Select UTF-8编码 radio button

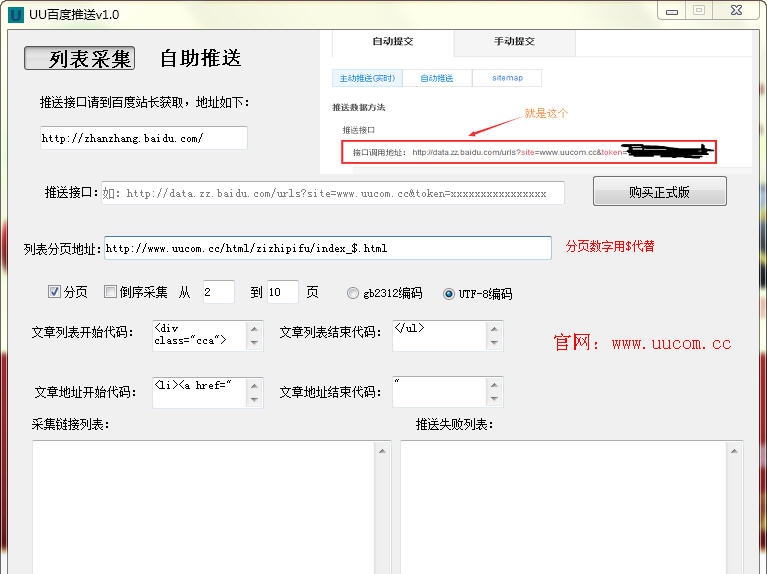448,294
